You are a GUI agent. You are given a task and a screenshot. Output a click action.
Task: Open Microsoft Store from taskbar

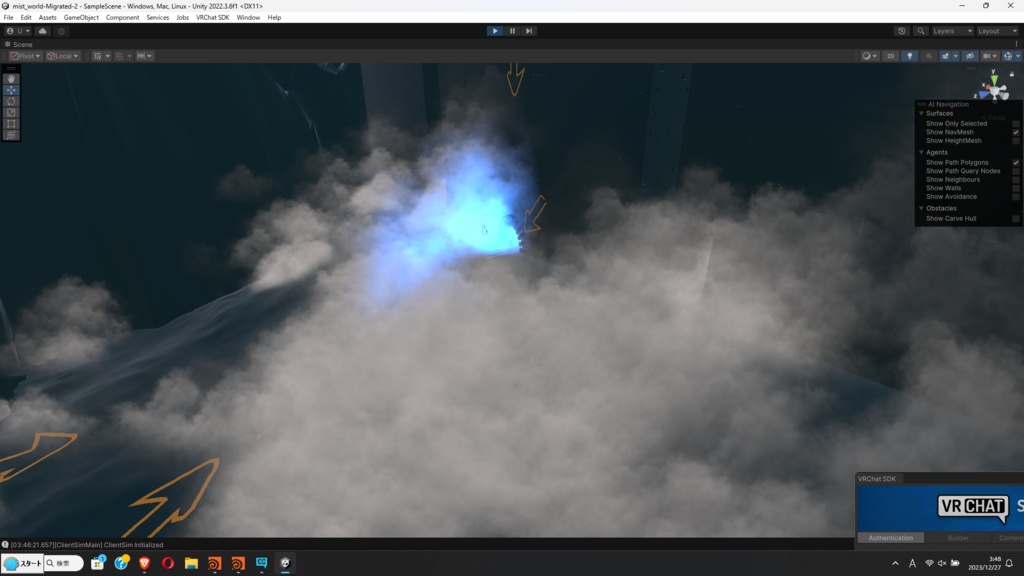[x=97, y=563]
